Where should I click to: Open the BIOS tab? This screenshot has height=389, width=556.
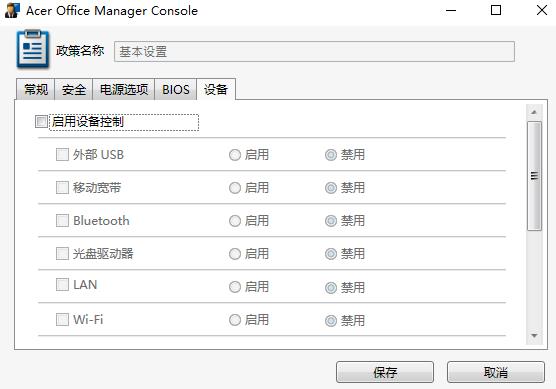click(176, 89)
